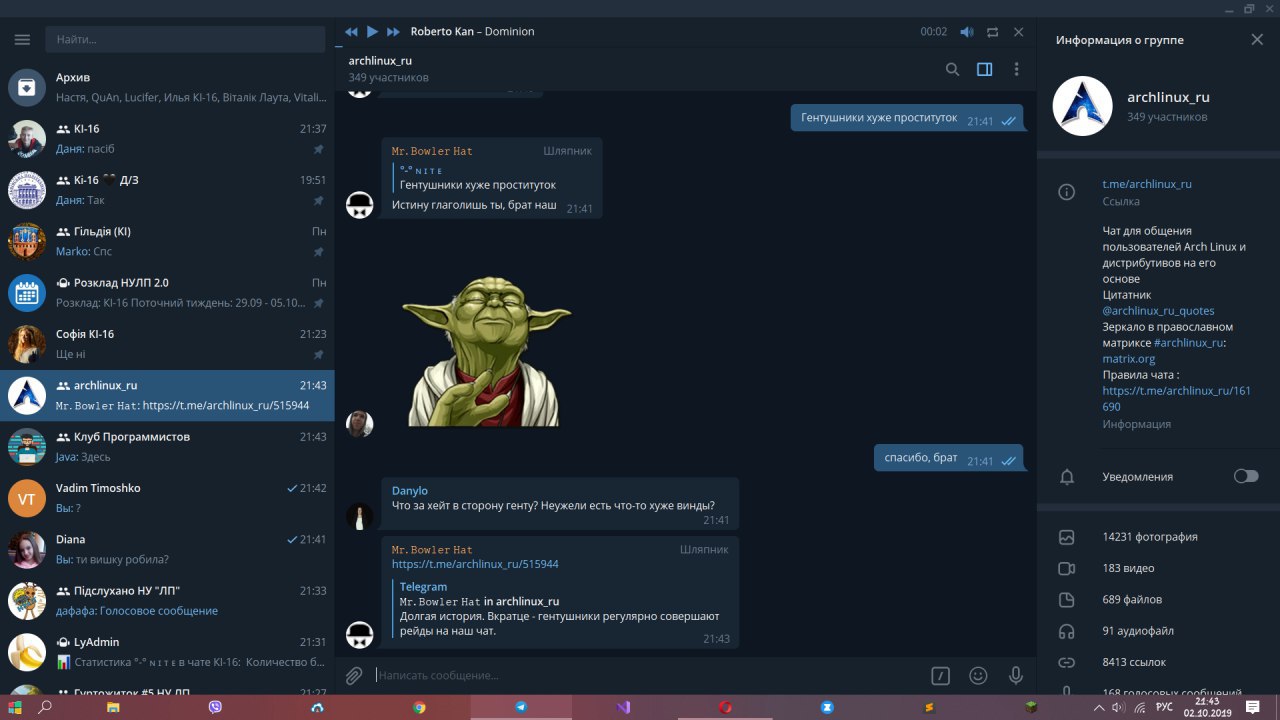Screen dimensions: 1280x720
Task: Click the Telegram link preview title
Action: 423,587
